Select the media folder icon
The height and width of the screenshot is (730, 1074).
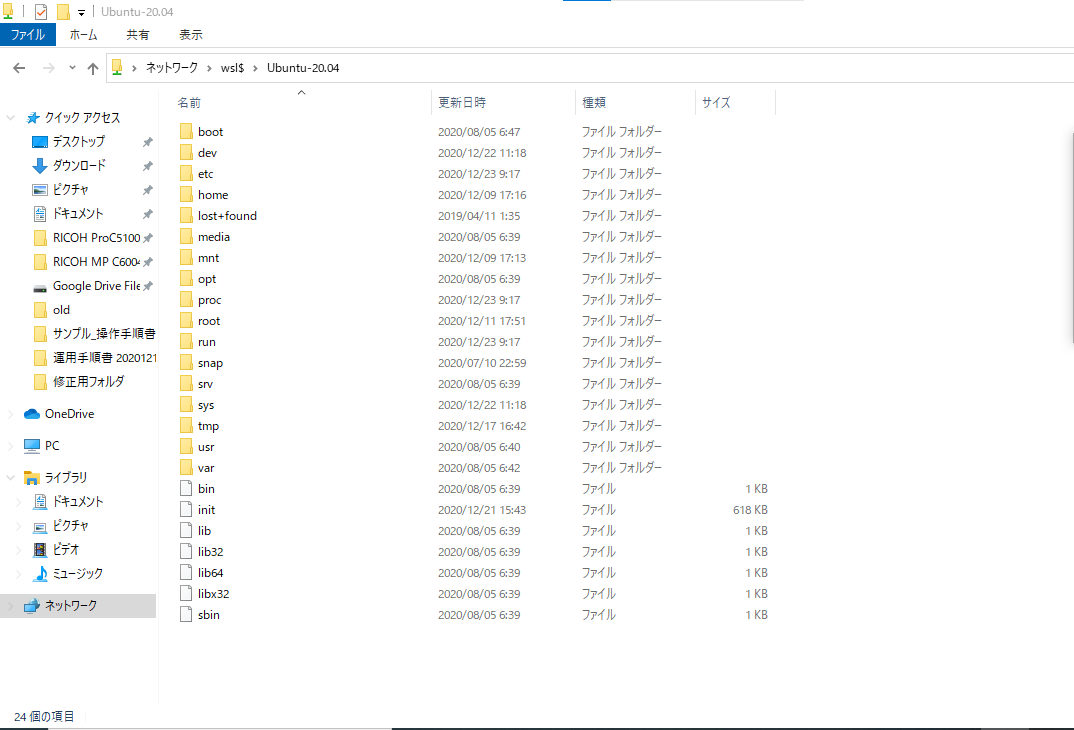tap(186, 237)
